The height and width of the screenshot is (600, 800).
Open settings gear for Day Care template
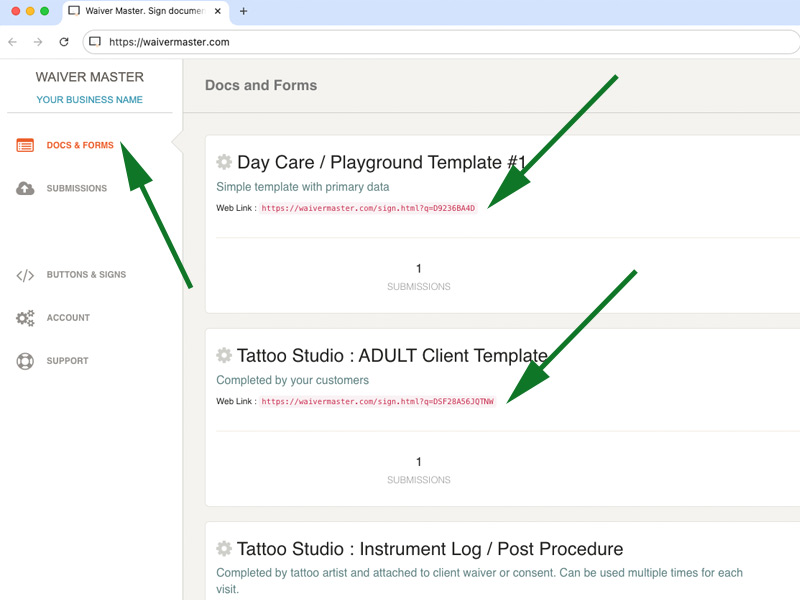pyautogui.click(x=223, y=162)
